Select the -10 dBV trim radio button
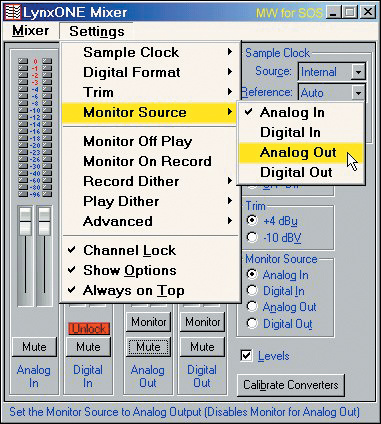This screenshot has height=424, width=381. [x=252, y=238]
